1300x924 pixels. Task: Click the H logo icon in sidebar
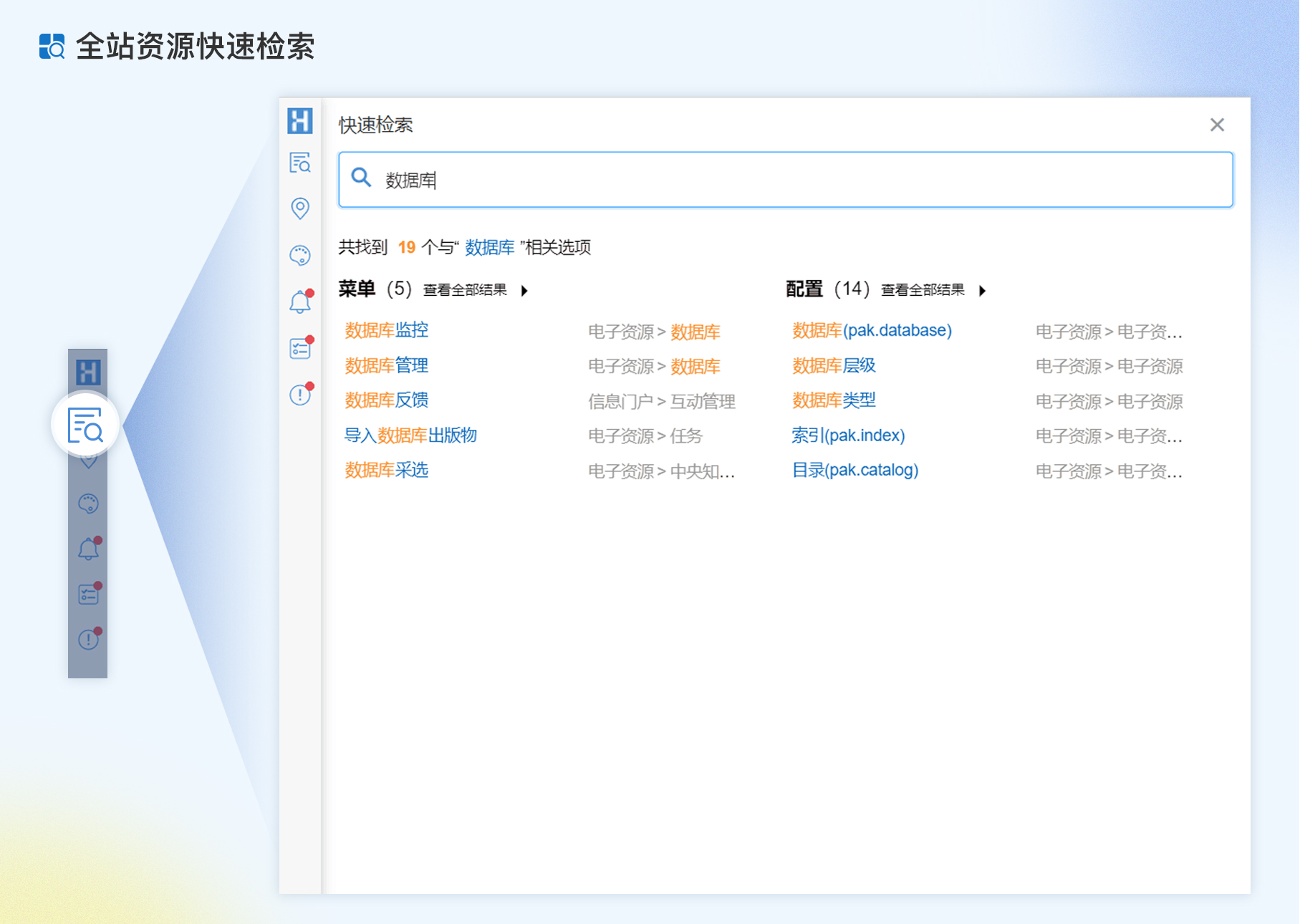[x=300, y=121]
